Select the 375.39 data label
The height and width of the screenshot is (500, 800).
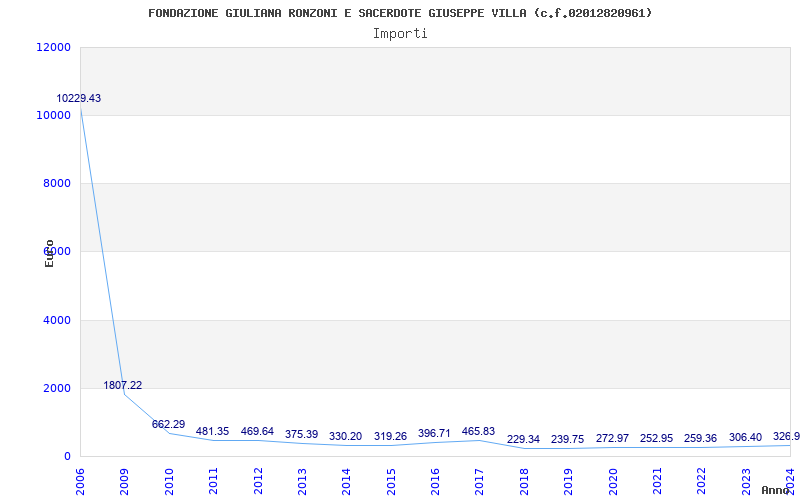(x=302, y=435)
